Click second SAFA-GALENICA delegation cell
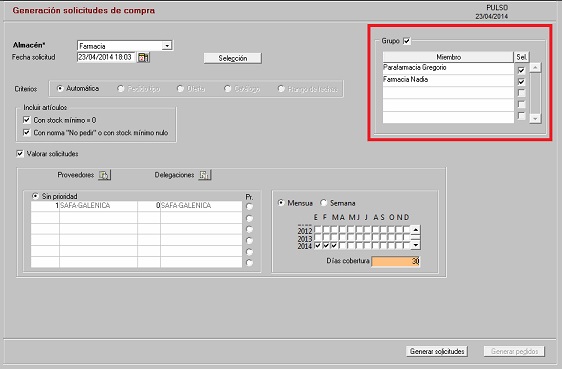The image size is (562, 369). [x=201, y=206]
